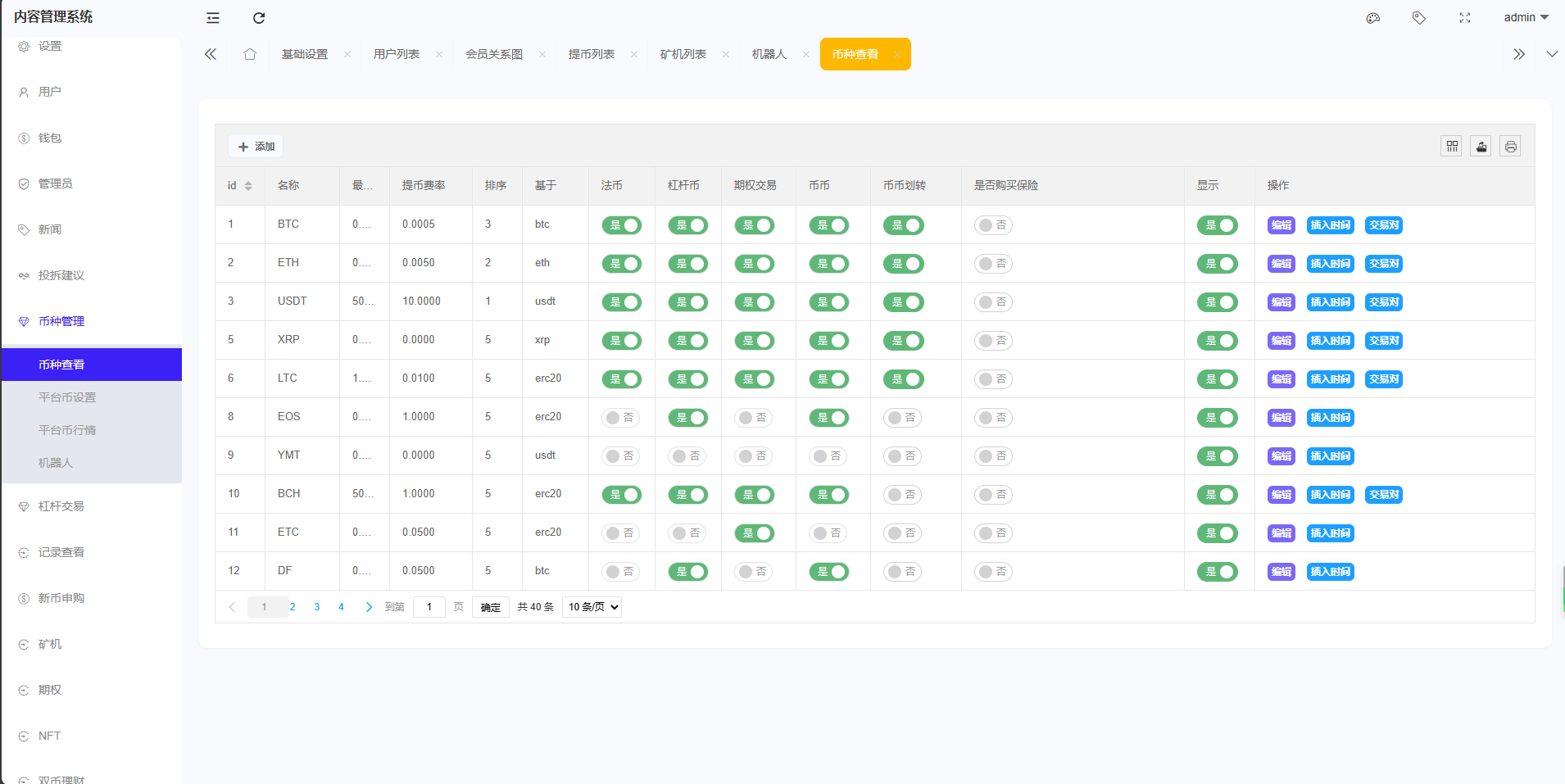Screen dimensions: 1565x784
Task: Sort table by id column arrows
Action: click(x=248, y=186)
